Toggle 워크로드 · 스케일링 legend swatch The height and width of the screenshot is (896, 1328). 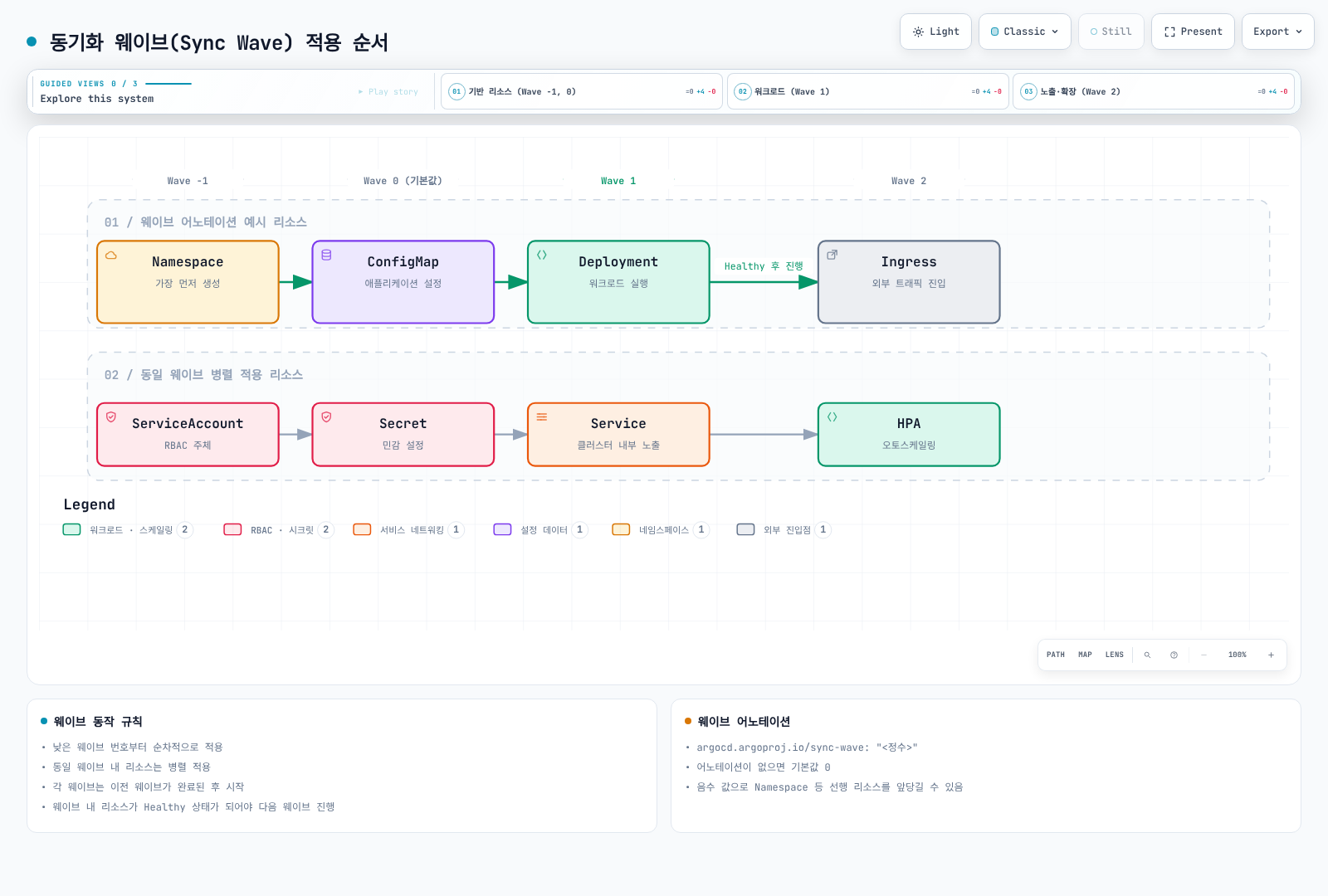point(72,529)
